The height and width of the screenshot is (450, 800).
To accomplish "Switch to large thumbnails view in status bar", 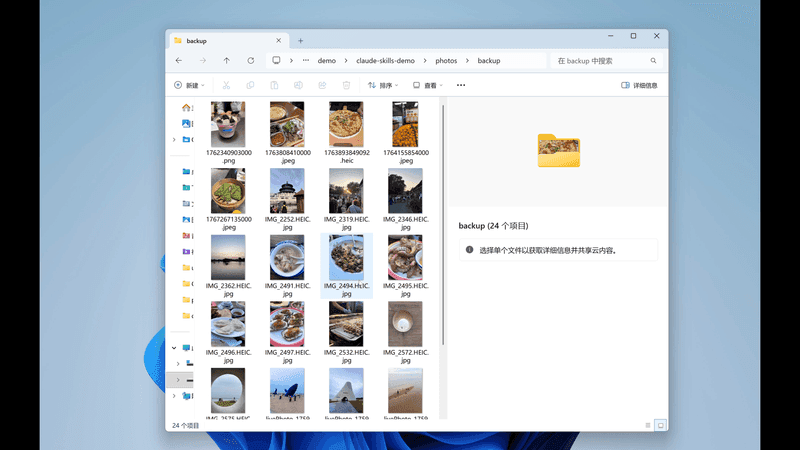I will [659, 425].
